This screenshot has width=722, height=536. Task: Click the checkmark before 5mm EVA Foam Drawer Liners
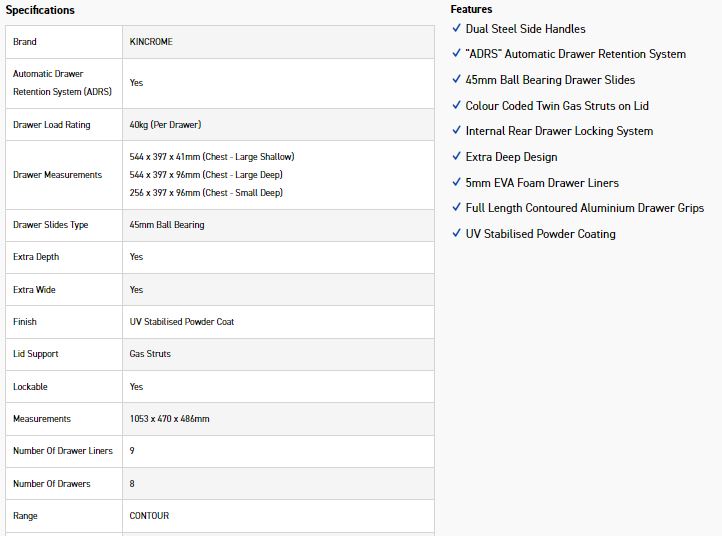pyautogui.click(x=456, y=183)
